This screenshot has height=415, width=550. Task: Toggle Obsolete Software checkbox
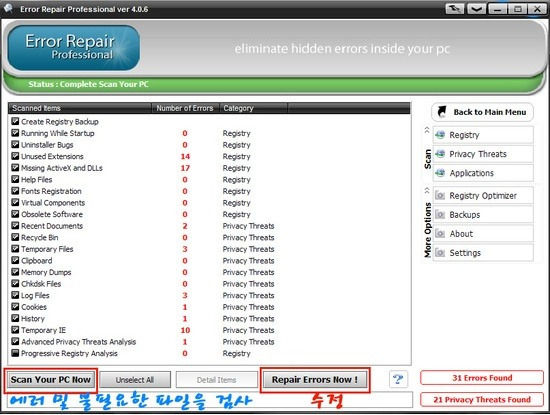coord(15,214)
